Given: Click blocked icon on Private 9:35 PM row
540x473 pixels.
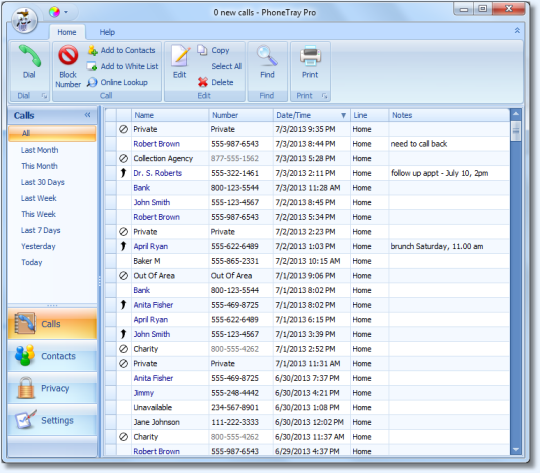Looking at the screenshot, I should [123, 129].
